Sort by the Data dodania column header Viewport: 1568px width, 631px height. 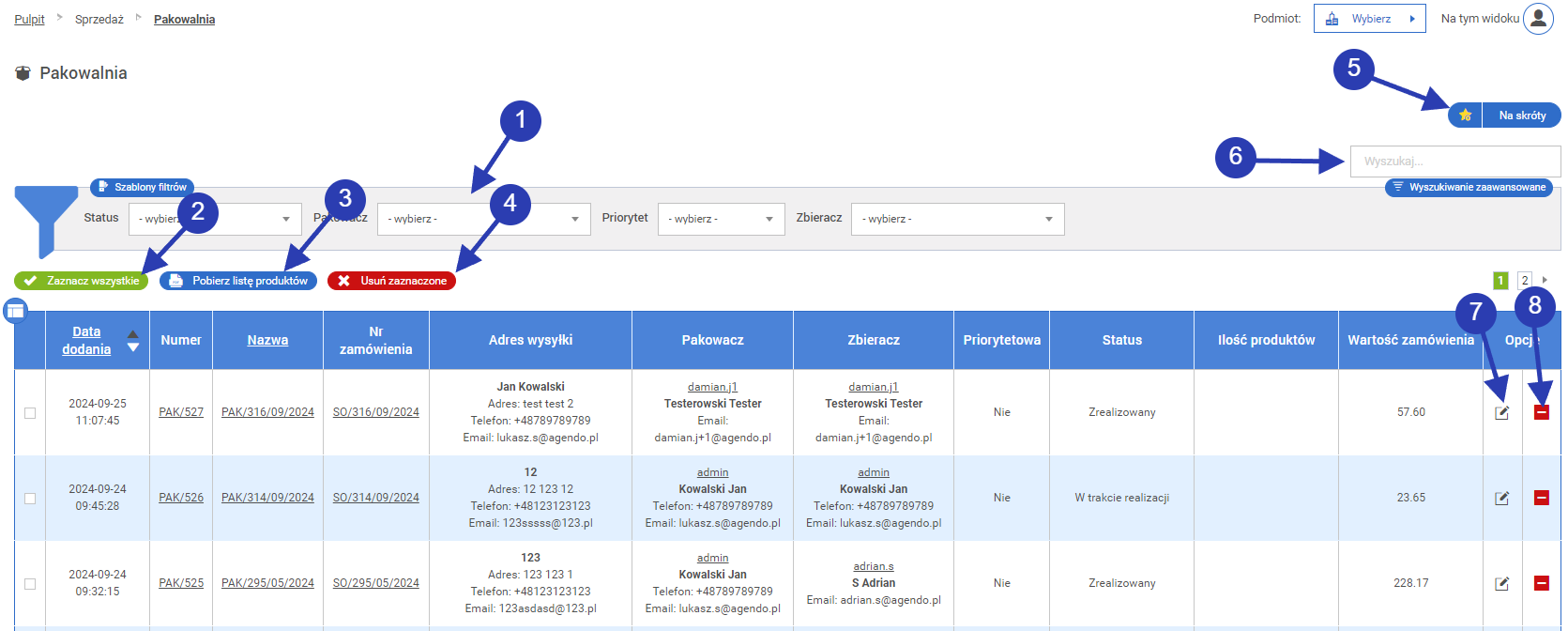[x=86, y=340]
